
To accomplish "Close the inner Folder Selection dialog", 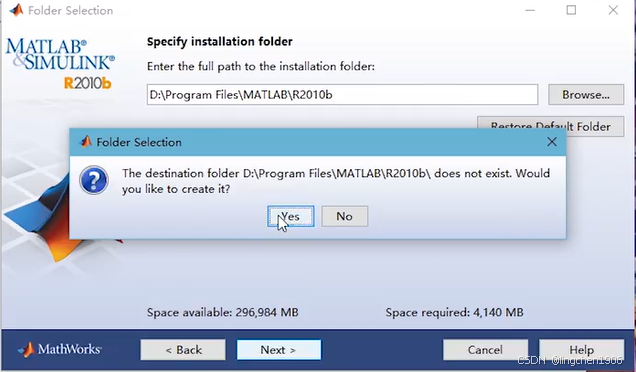I will (x=552, y=142).
